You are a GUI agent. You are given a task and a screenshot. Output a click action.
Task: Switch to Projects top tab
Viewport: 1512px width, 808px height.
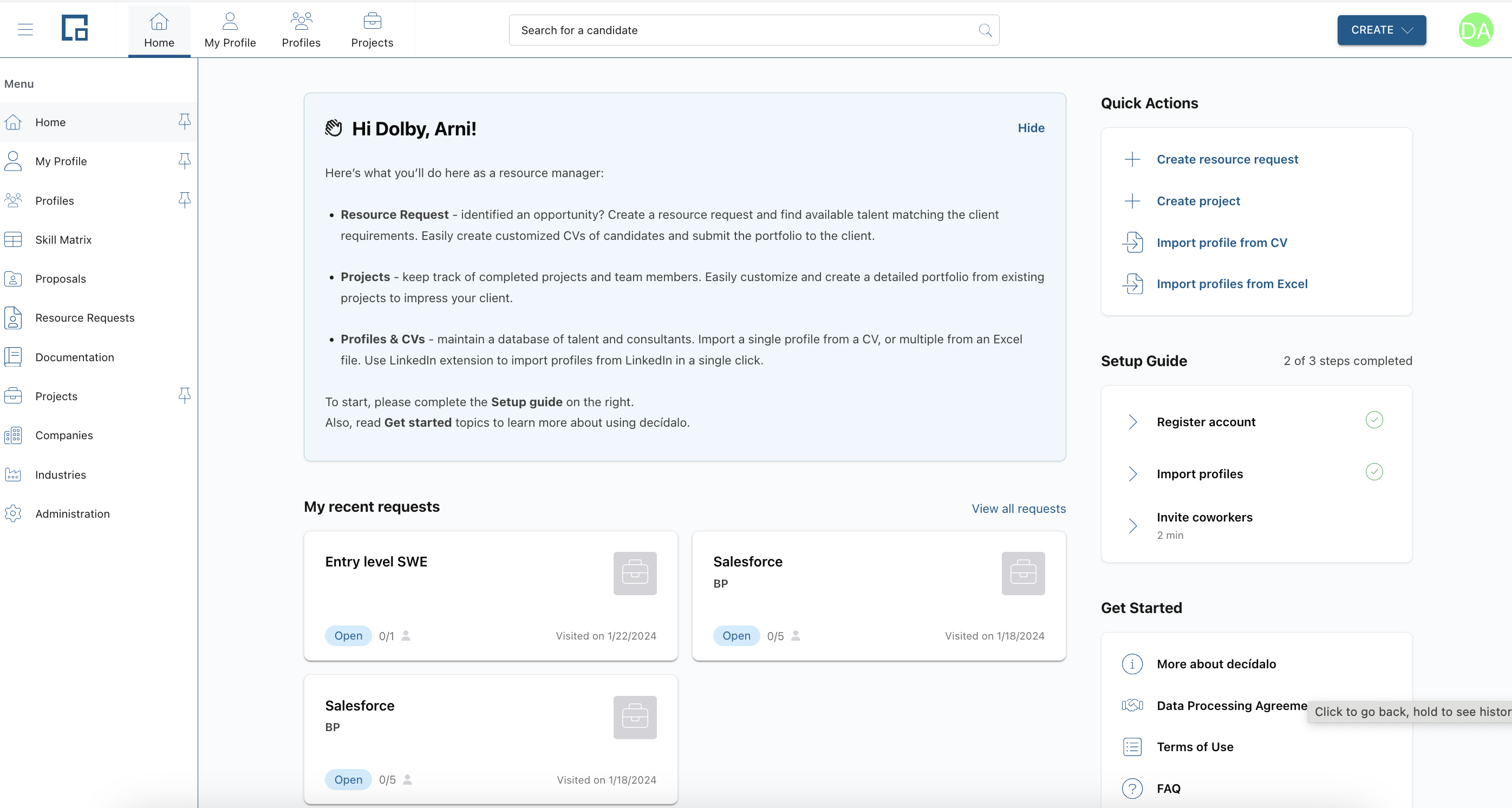pyautogui.click(x=372, y=30)
